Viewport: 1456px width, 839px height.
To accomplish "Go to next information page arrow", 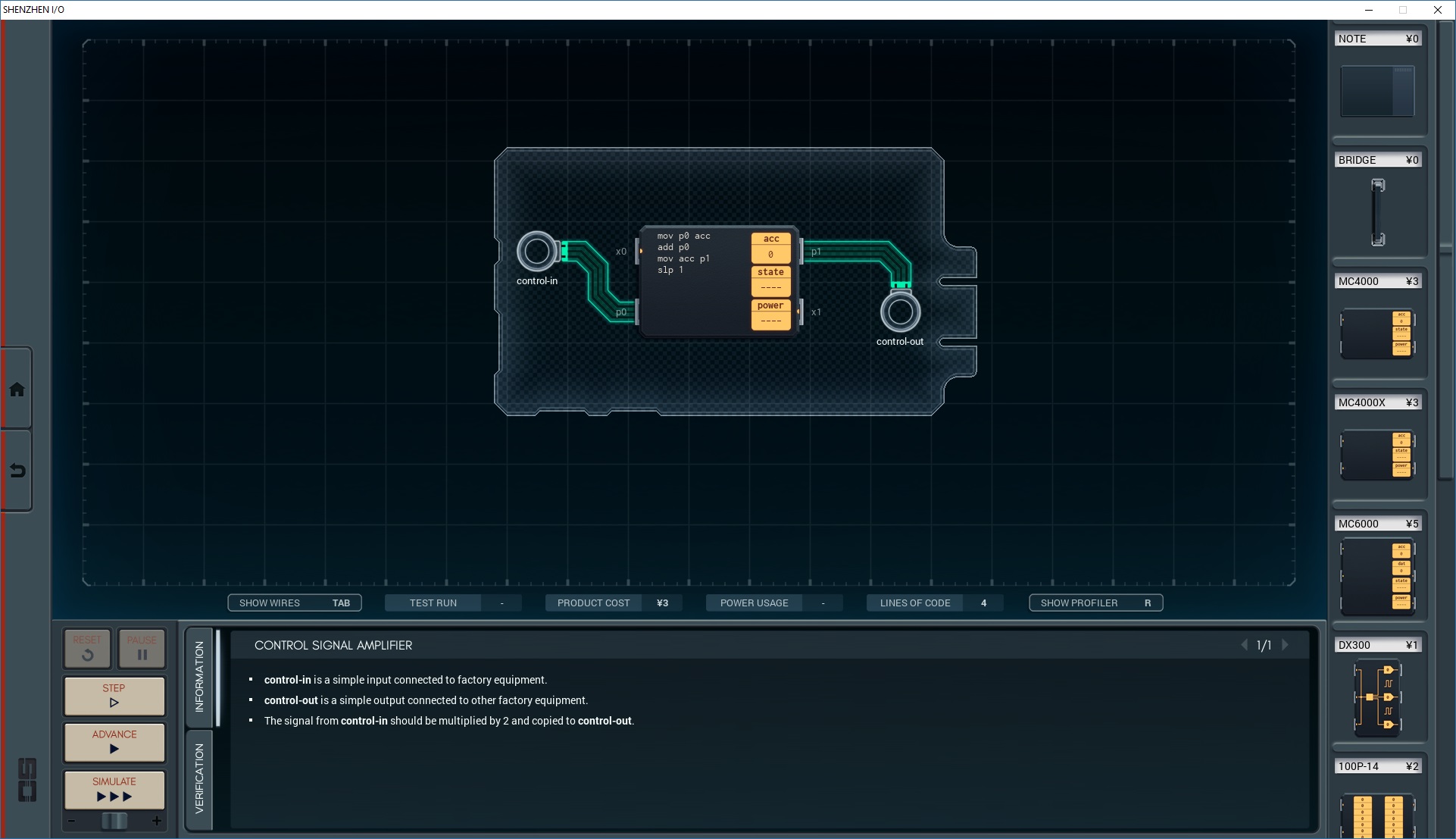I will tap(1286, 645).
